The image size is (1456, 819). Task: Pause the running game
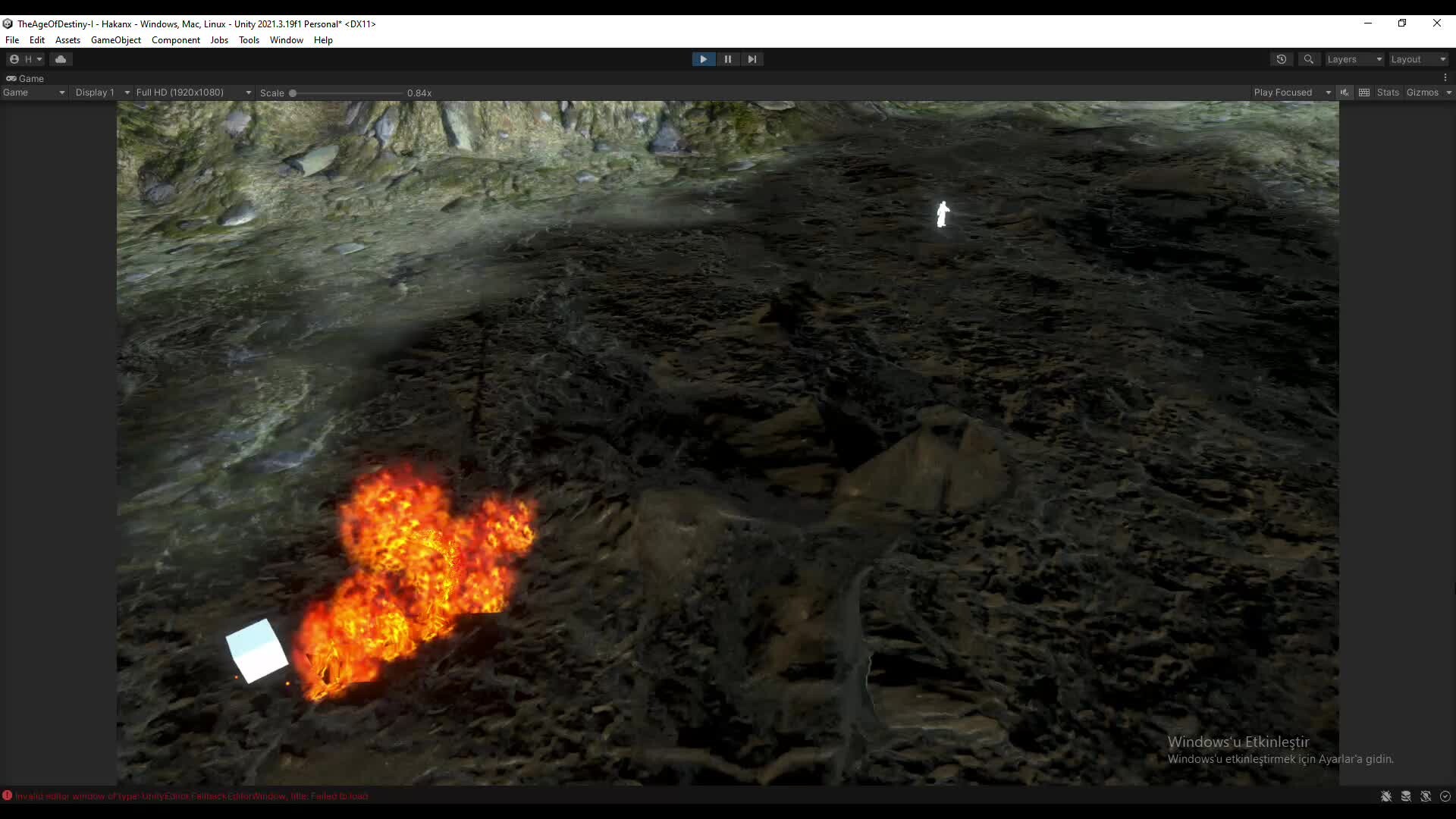pos(727,59)
